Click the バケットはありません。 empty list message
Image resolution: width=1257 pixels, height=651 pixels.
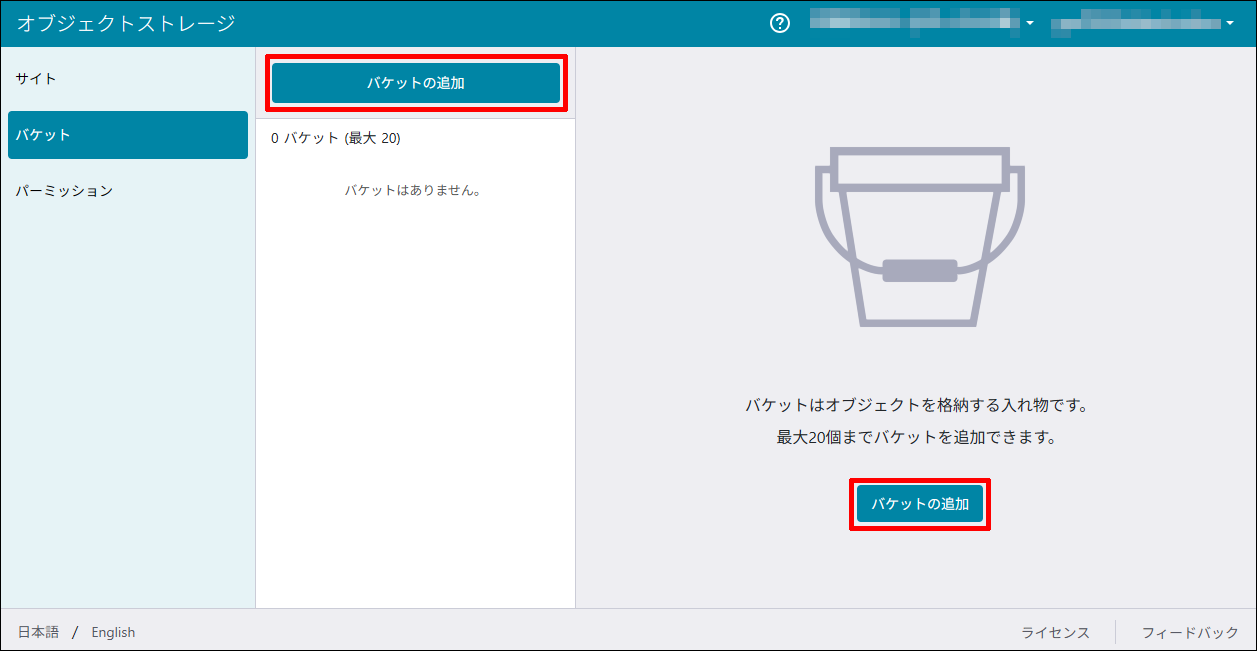coord(413,190)
